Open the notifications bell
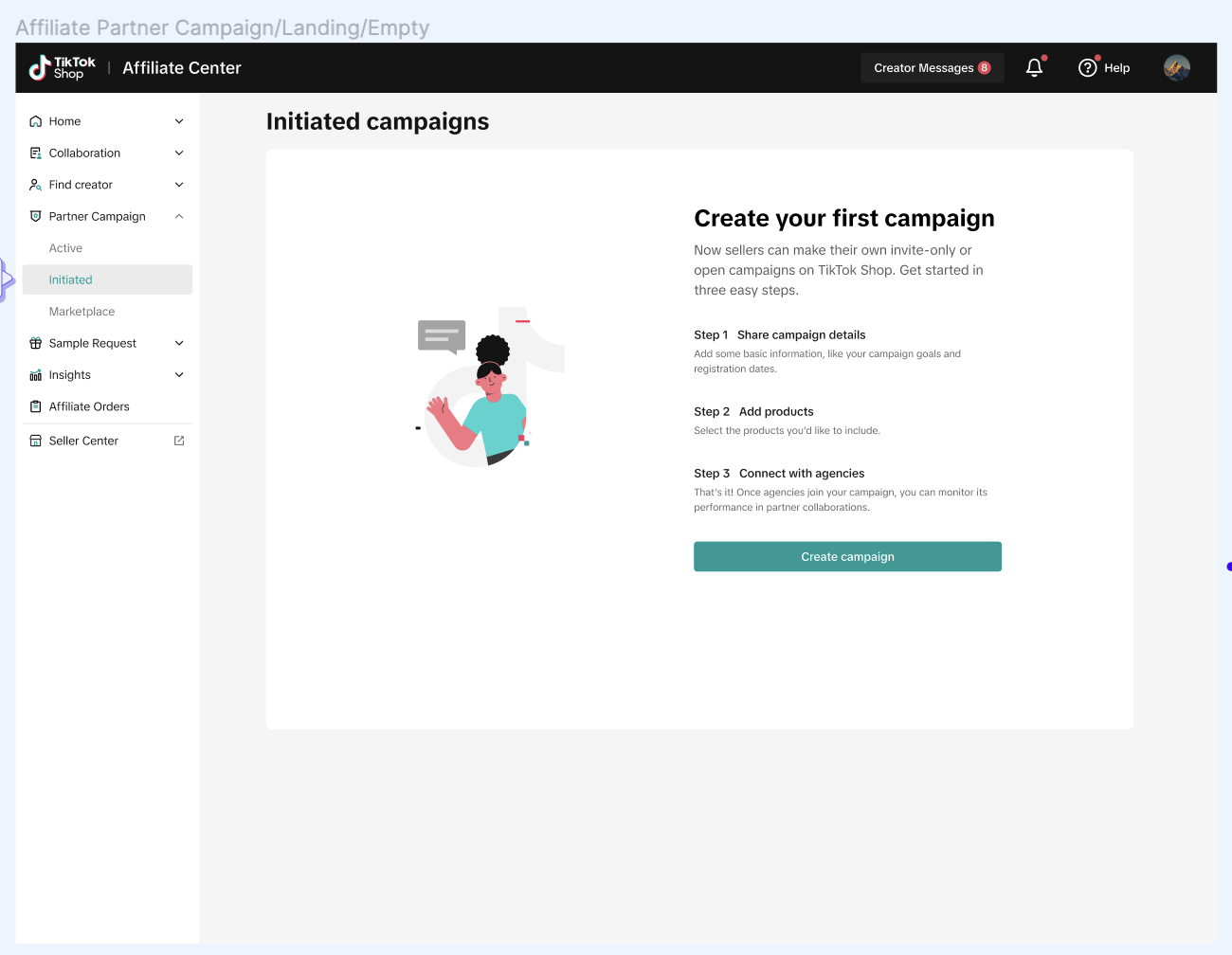The width and height of the screenshot is (1232, 955). (x=1034, y=67)
